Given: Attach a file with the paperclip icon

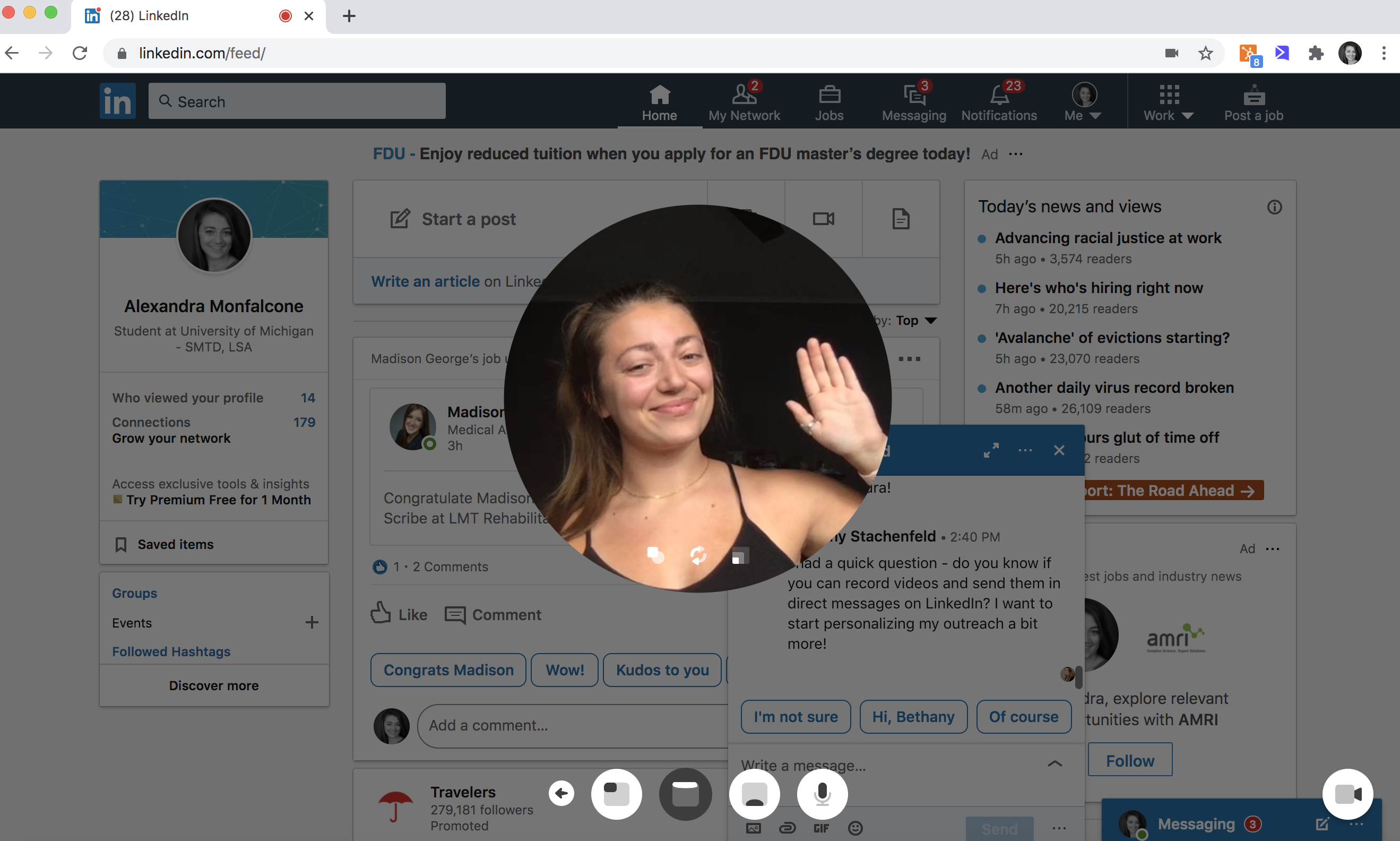Looking at the screenshot, I should [x=787, y=828].
